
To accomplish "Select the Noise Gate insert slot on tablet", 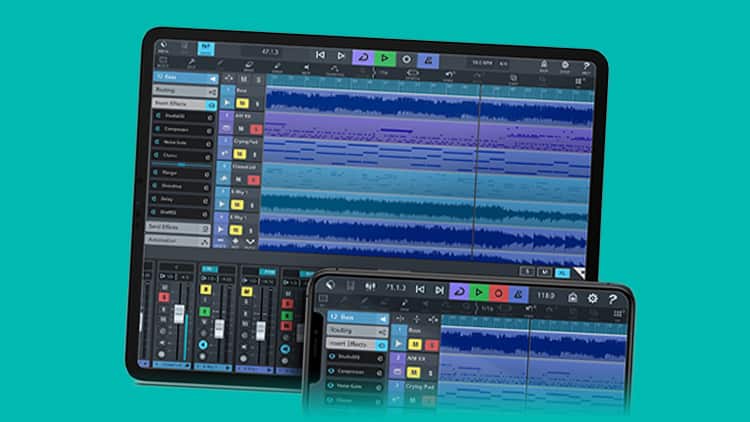I will [x=183, y=143].
